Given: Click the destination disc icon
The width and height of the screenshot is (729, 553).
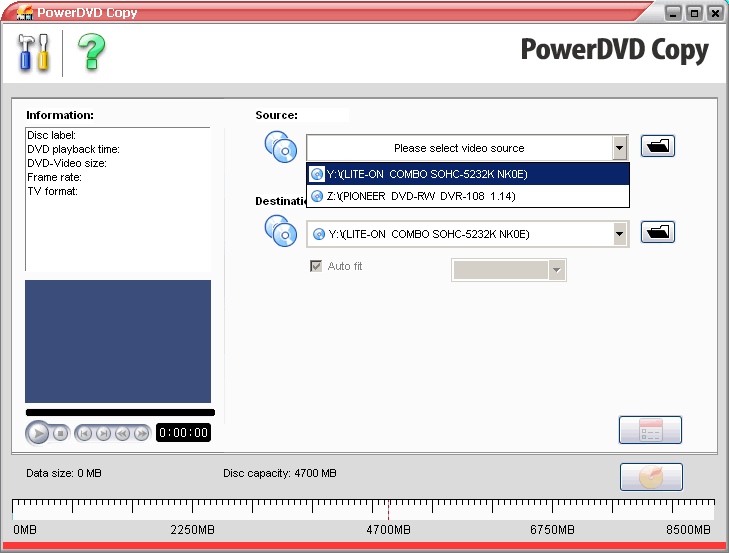Looking at the screenshot, I should click(x=280, y=232).
